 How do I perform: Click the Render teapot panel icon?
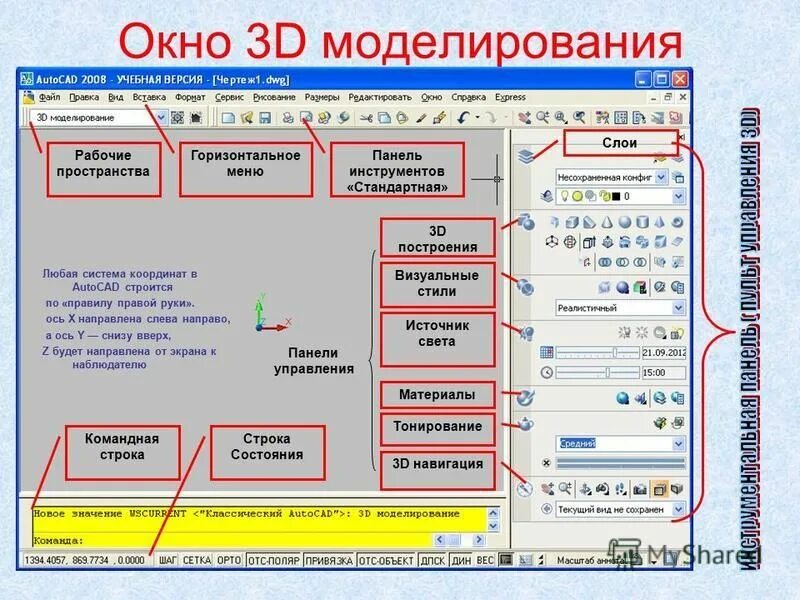point(526,423)
